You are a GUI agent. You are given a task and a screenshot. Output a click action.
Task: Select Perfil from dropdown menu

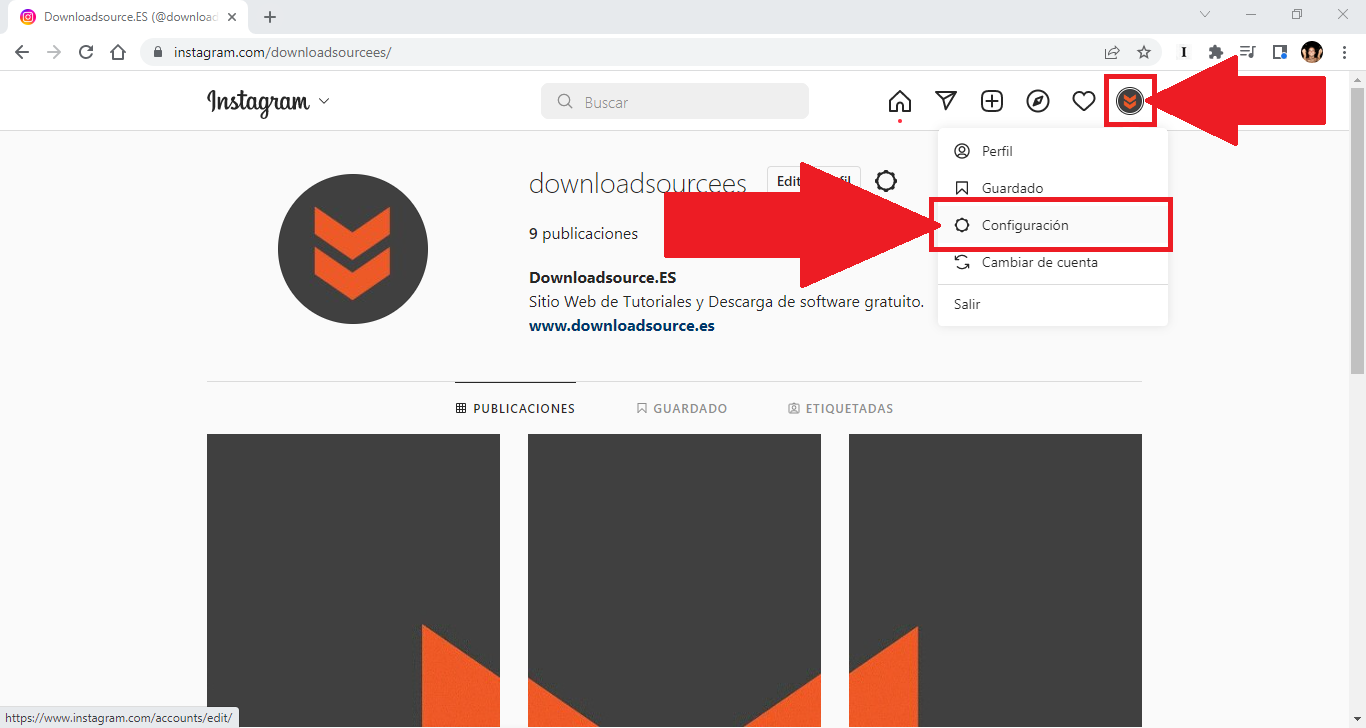1053,151
